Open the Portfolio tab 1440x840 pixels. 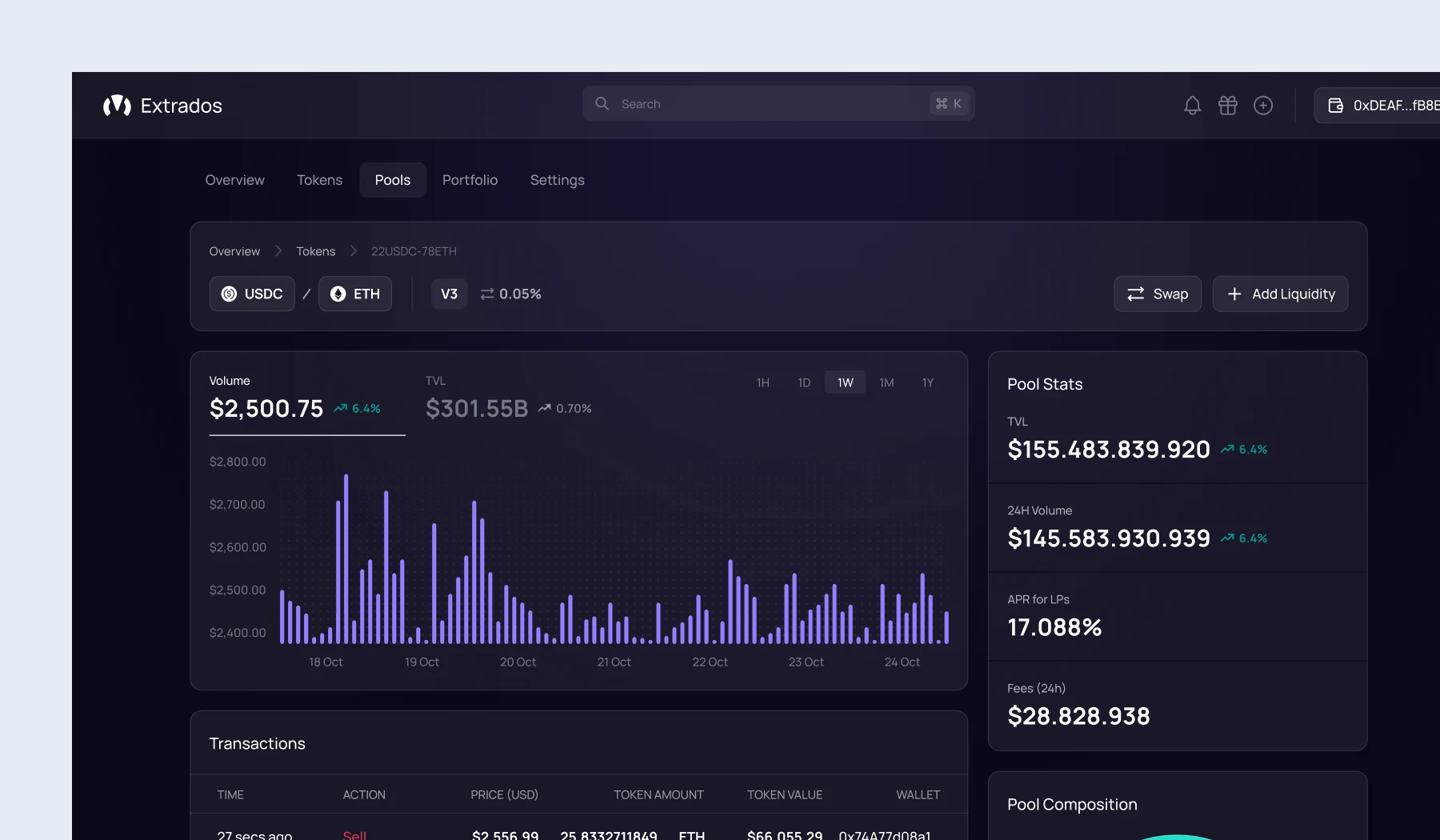tap(470, 180)
